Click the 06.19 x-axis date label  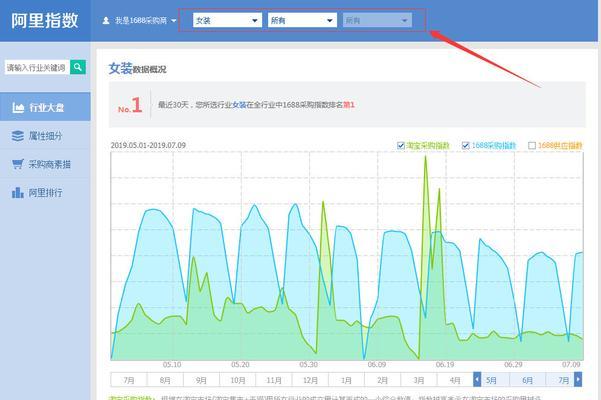[x=445, y=364]
